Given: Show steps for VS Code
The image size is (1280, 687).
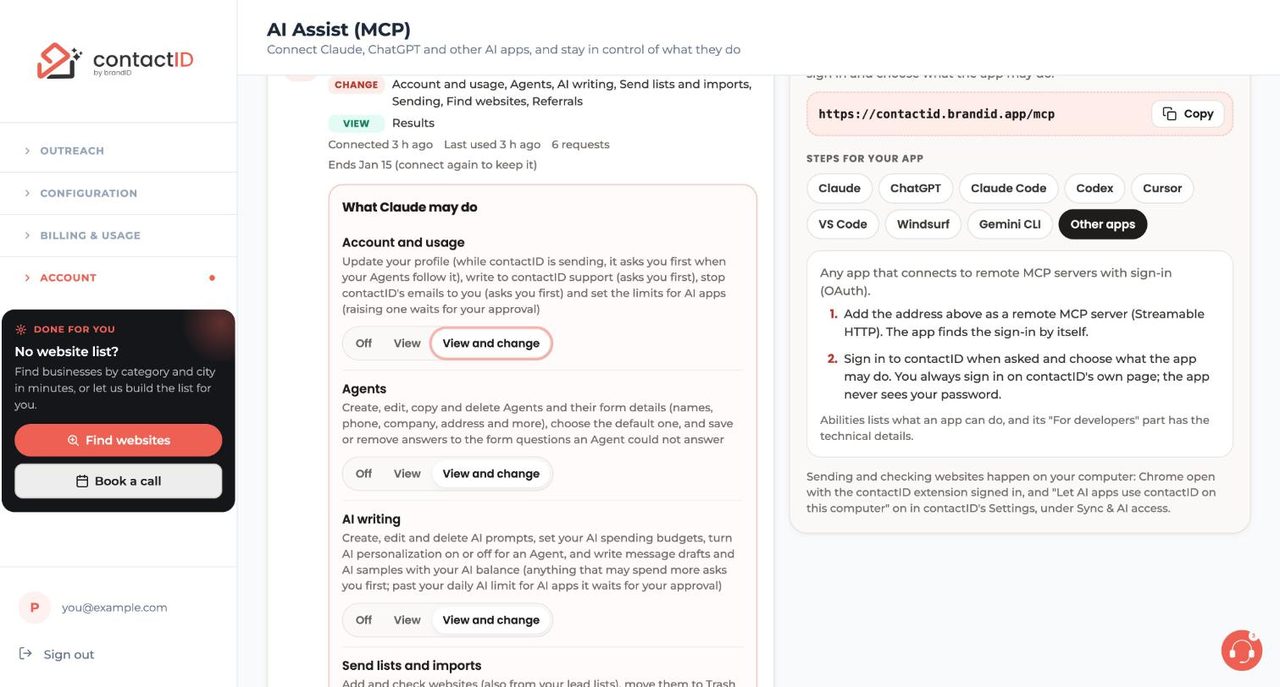Looking at the screenshot, I should (843, 224).
